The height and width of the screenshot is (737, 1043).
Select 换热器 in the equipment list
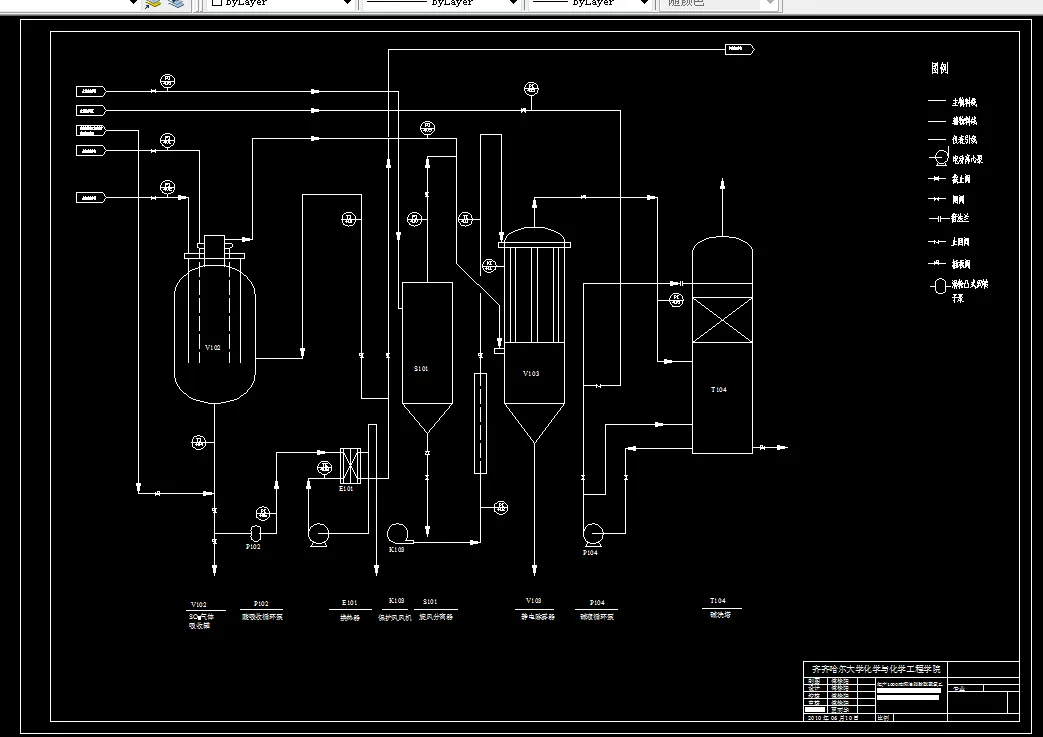click(350, 617)
